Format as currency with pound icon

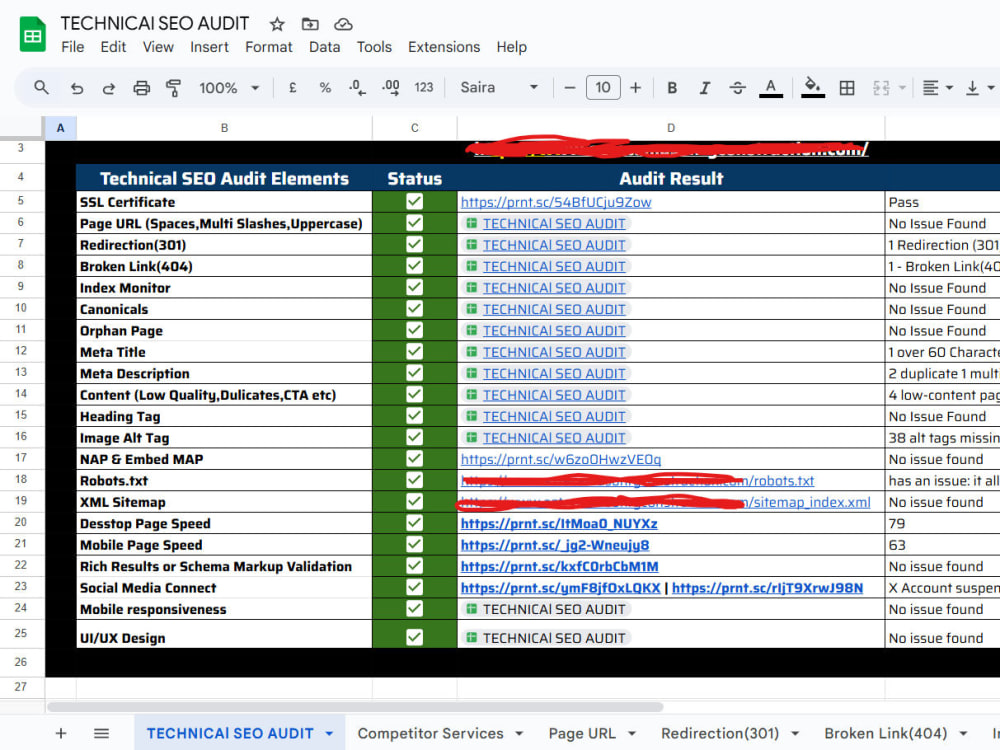pos(292,88)
